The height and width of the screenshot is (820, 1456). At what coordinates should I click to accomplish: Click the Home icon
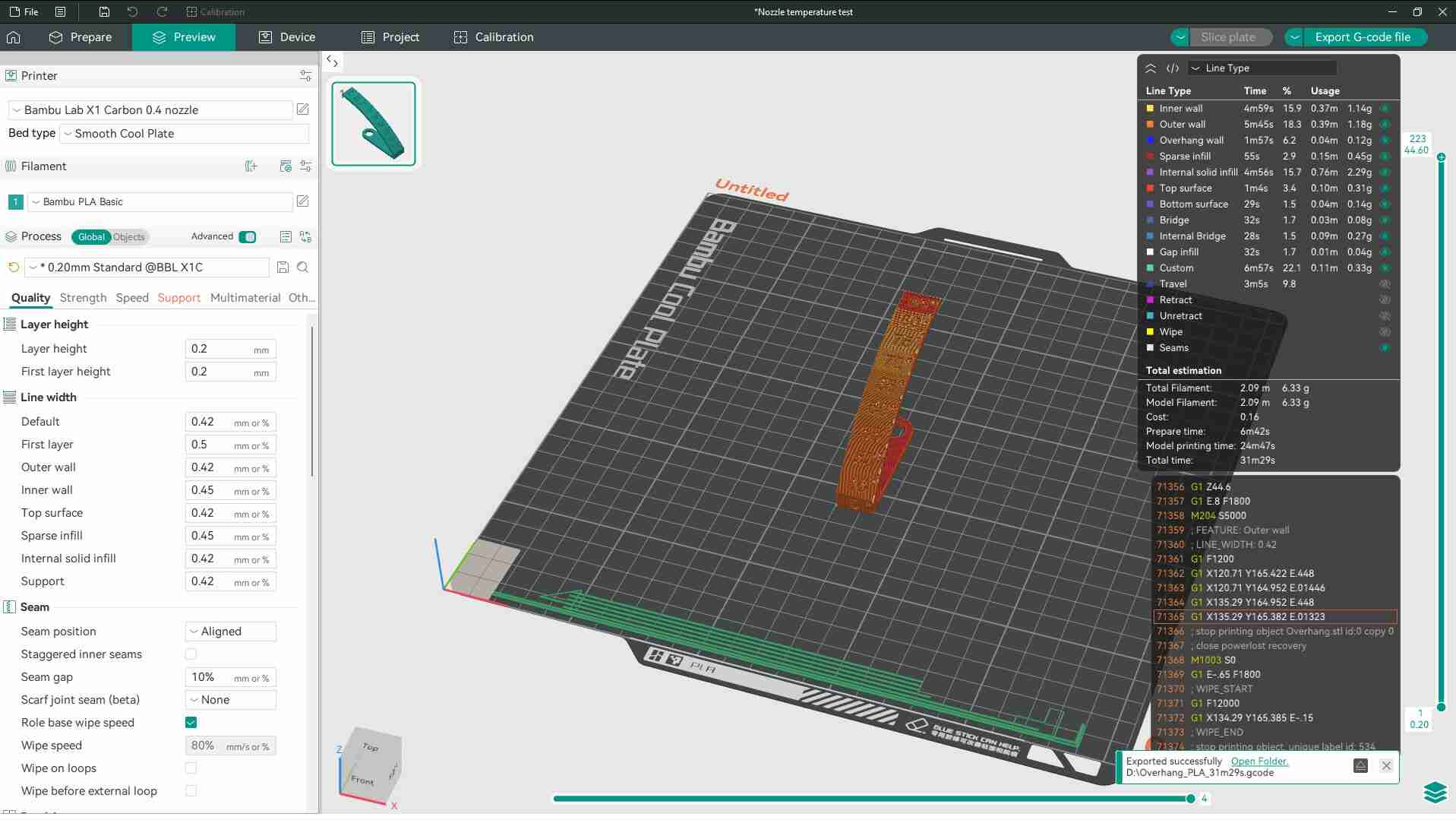point(14,37)
